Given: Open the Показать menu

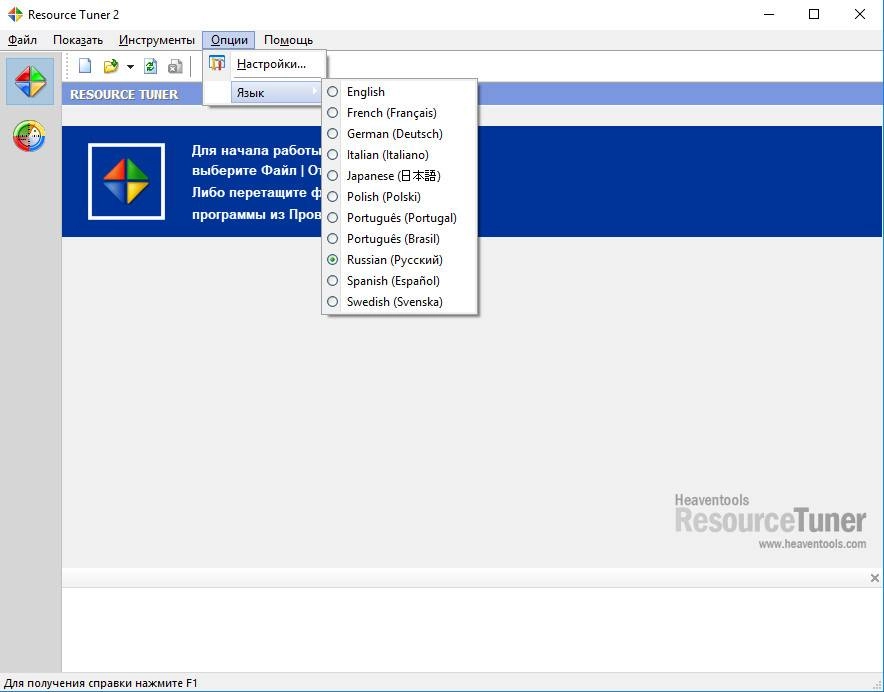Looking at the screenshot, I should point(78,40).
